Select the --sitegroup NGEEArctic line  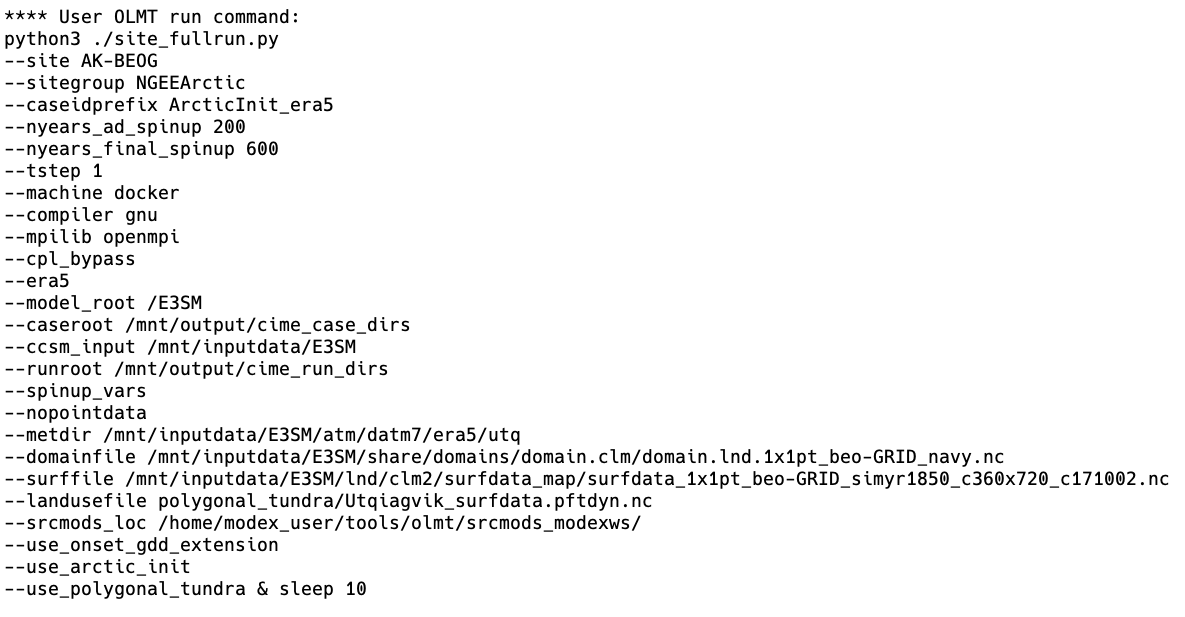125,83
